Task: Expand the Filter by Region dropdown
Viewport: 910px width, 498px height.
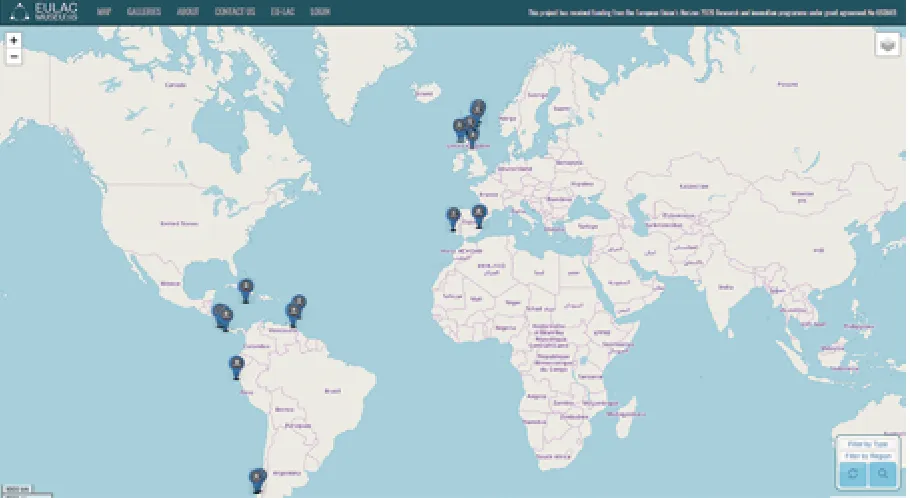Action: point(868,456)
